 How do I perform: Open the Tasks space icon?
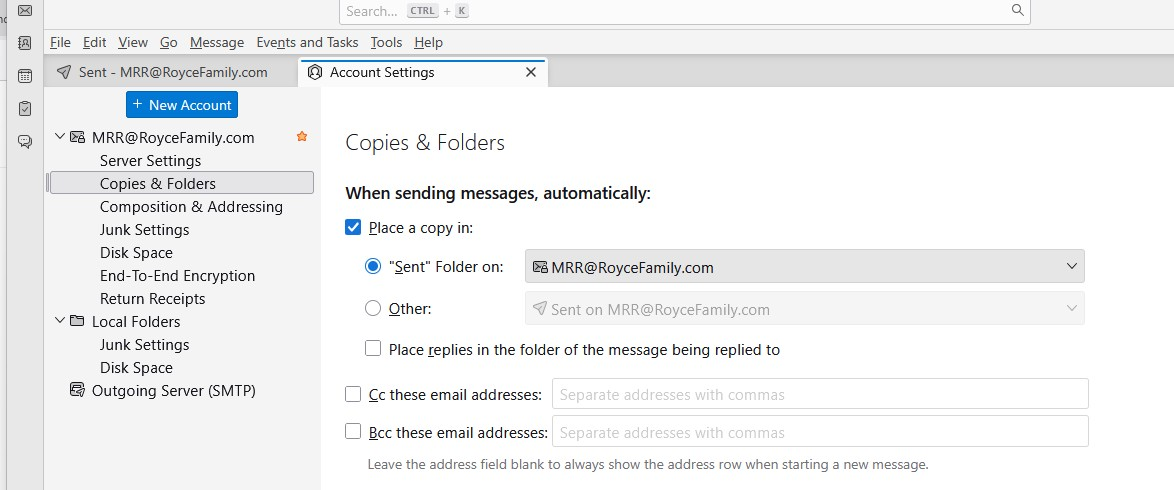tap(25, 108)
